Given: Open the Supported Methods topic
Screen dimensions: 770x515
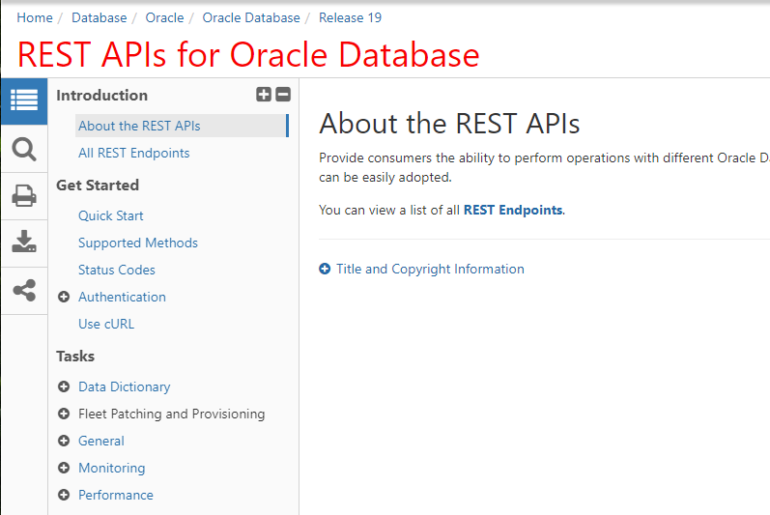Looking at the screenshot, I should tap(138, 243).
